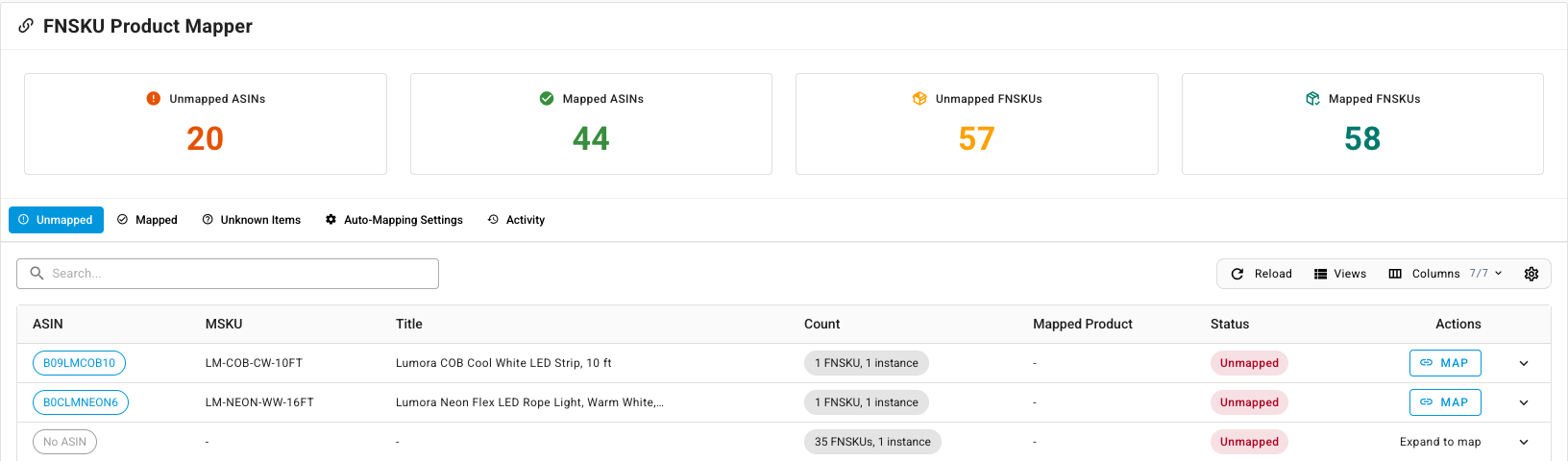The image size is (1568, 461).
Task: Click the Unmapped status badge for B0CLMNEON6
Action: [1249, 402]
